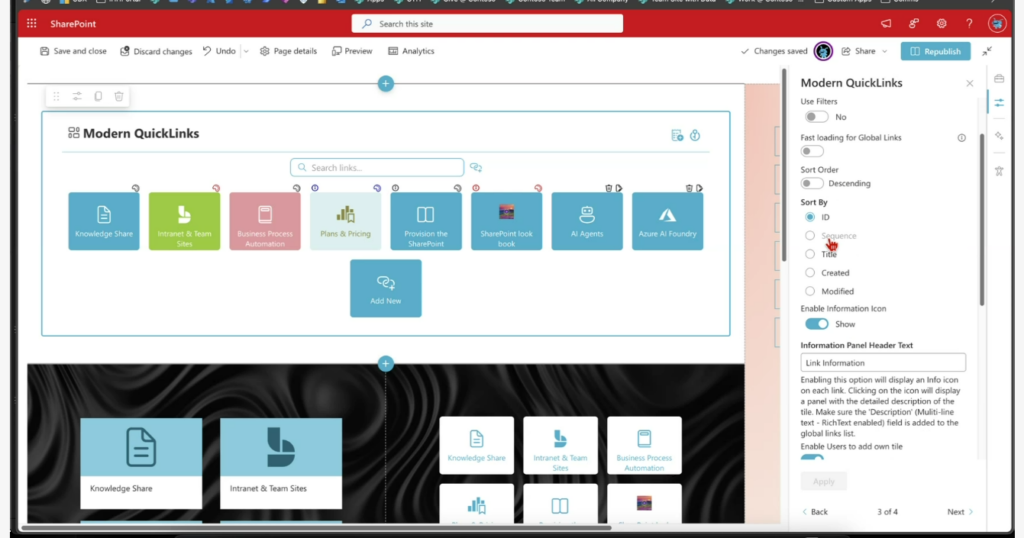Select the Sequence sort radio button

[x=810, y=236]
